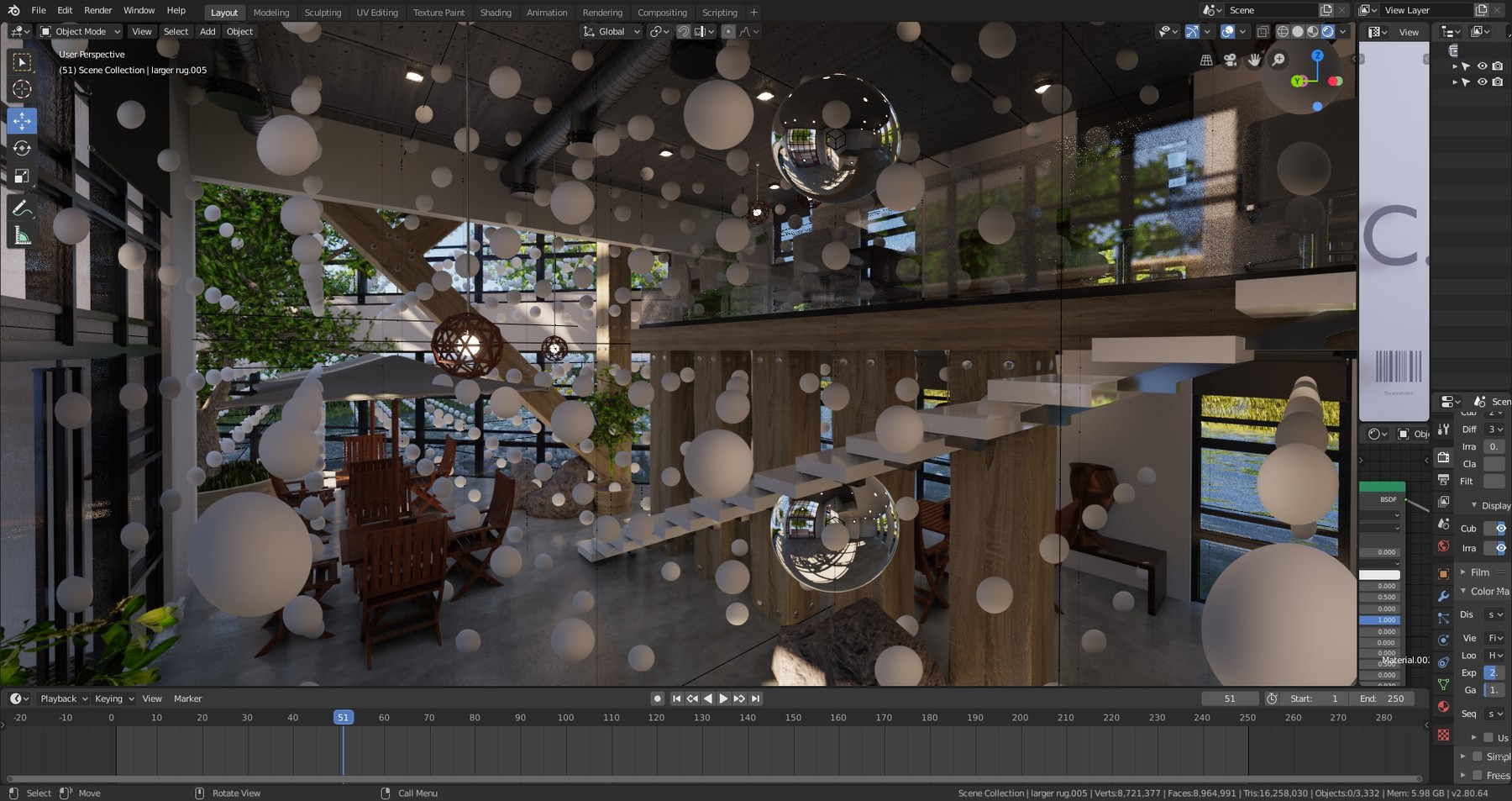Open the Render properties tab icon
The height and width of the screenshot is (801, 1512).
tap(1443, 457)
